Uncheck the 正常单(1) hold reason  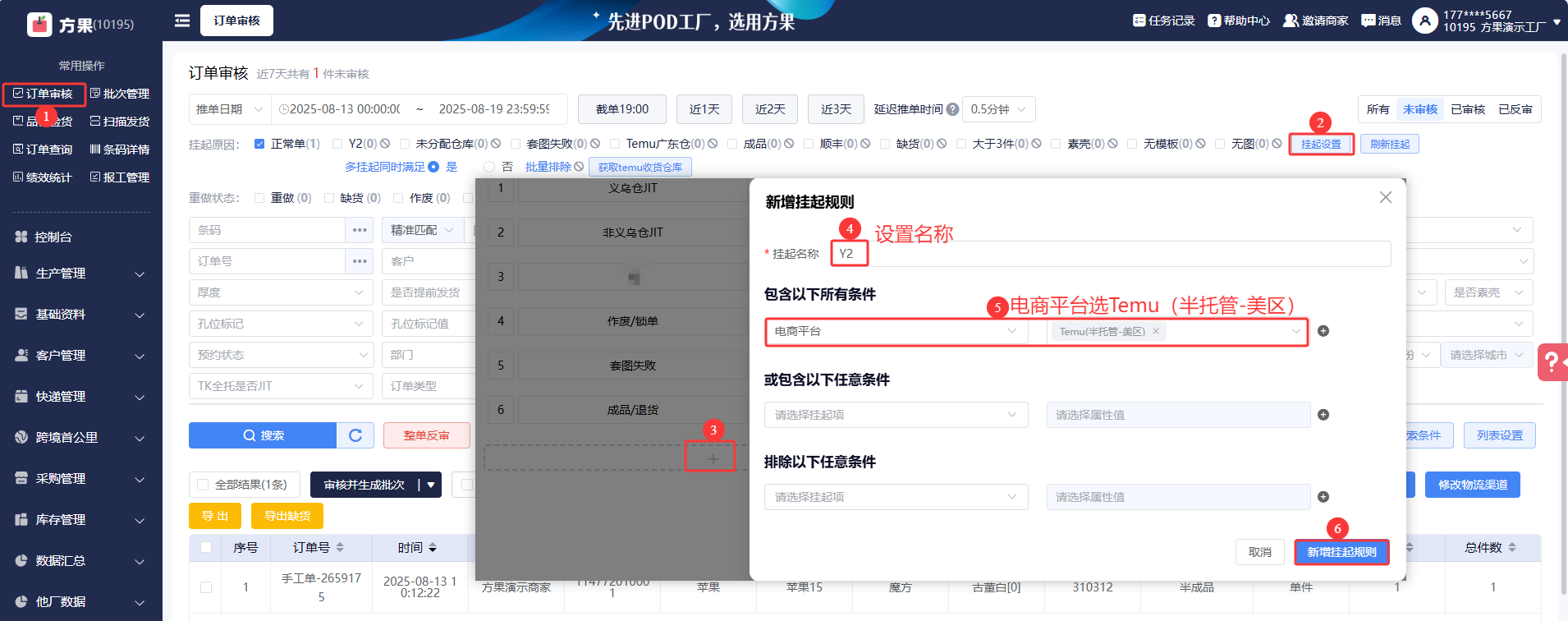click(x=259, y=144)
